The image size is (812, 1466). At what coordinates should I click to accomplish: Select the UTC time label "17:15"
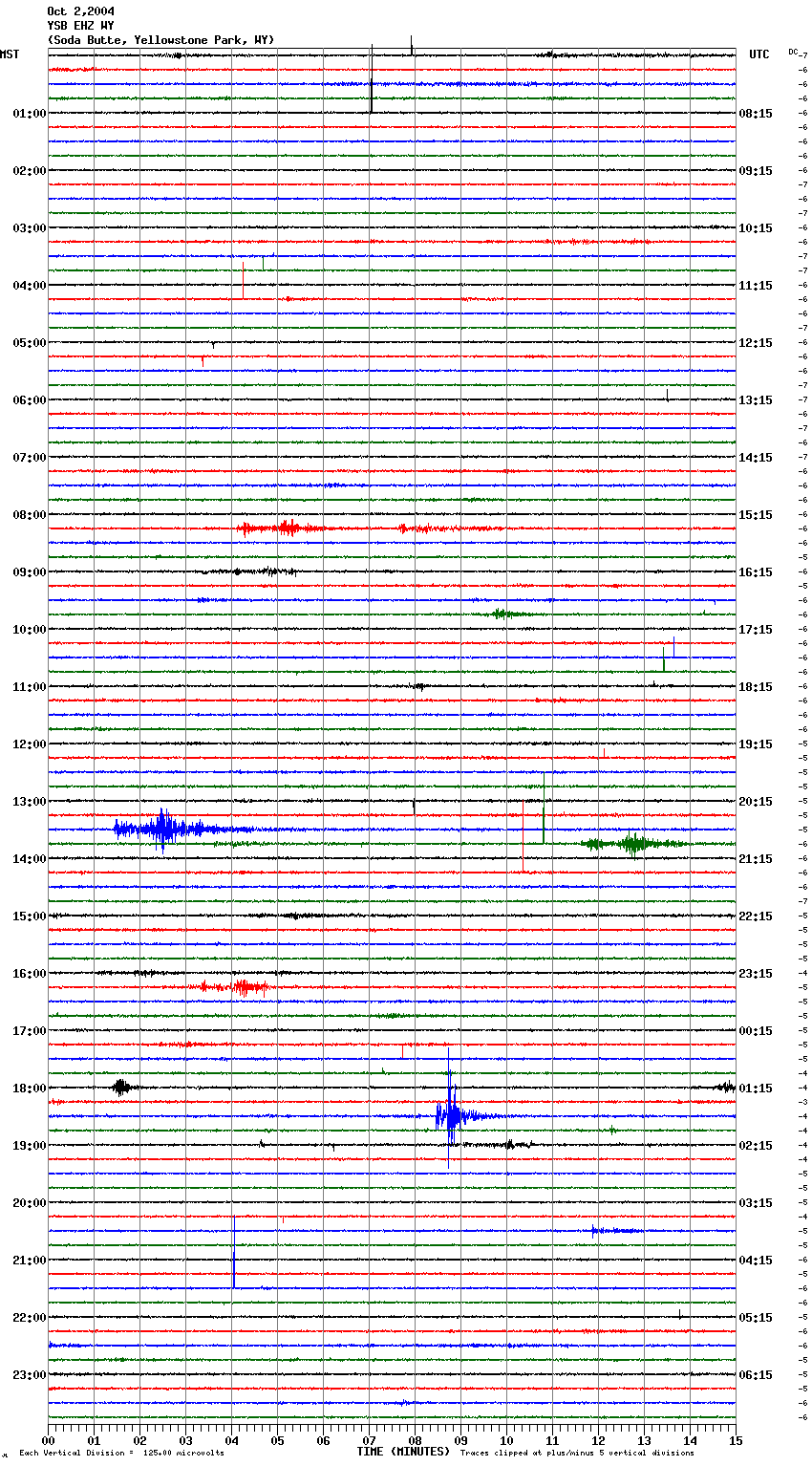(756, 630)
